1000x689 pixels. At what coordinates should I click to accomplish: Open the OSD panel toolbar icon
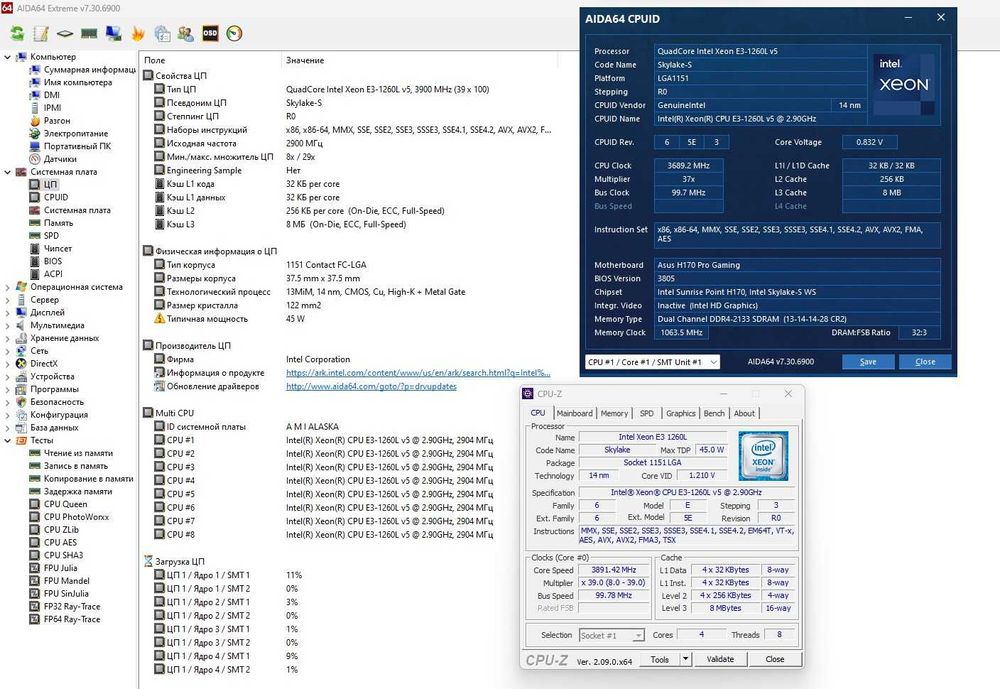coord(210,33)
